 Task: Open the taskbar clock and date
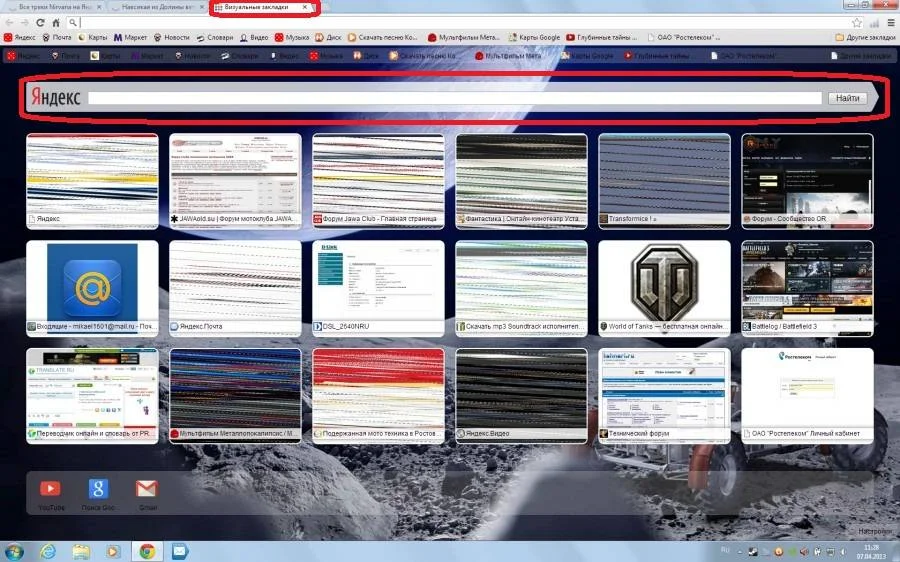click(871, 552)
